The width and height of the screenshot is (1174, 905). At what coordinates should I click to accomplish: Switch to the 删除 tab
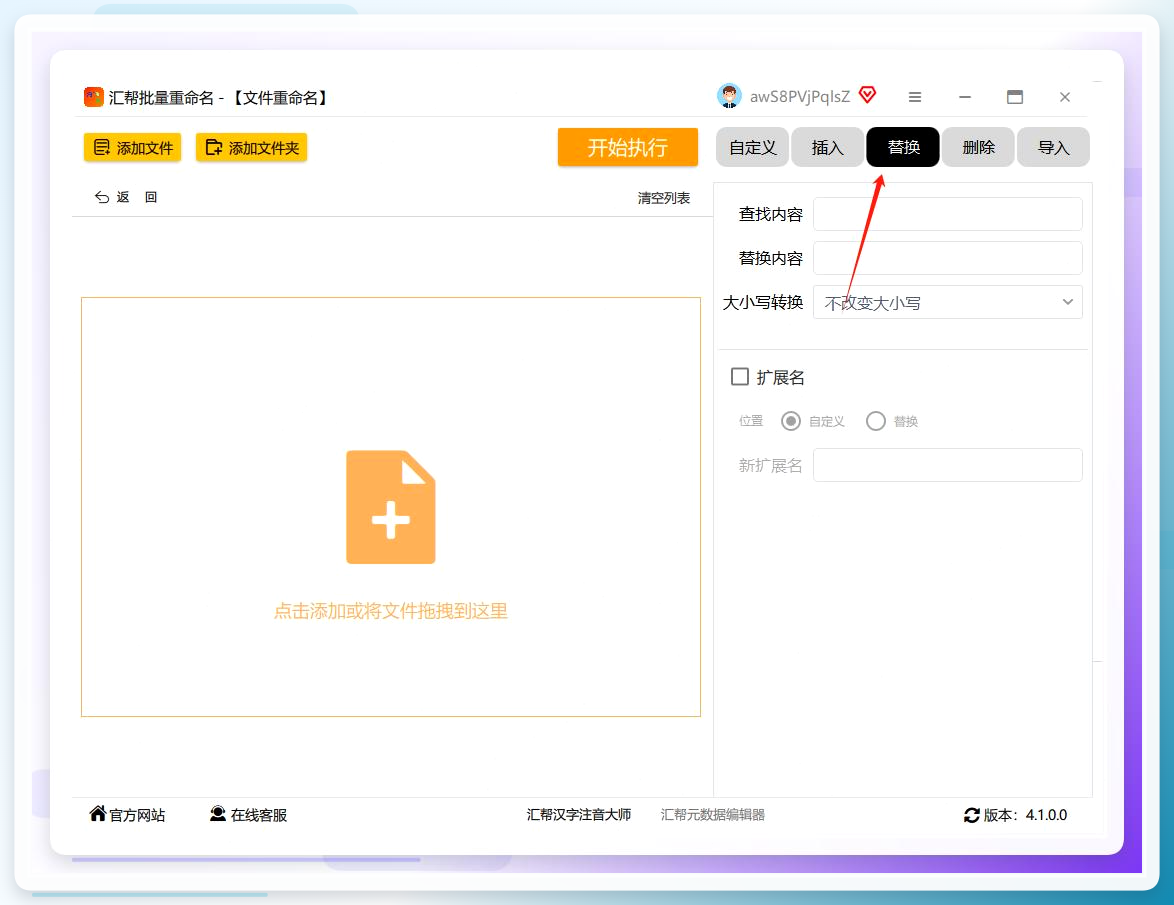coord(978,147)
